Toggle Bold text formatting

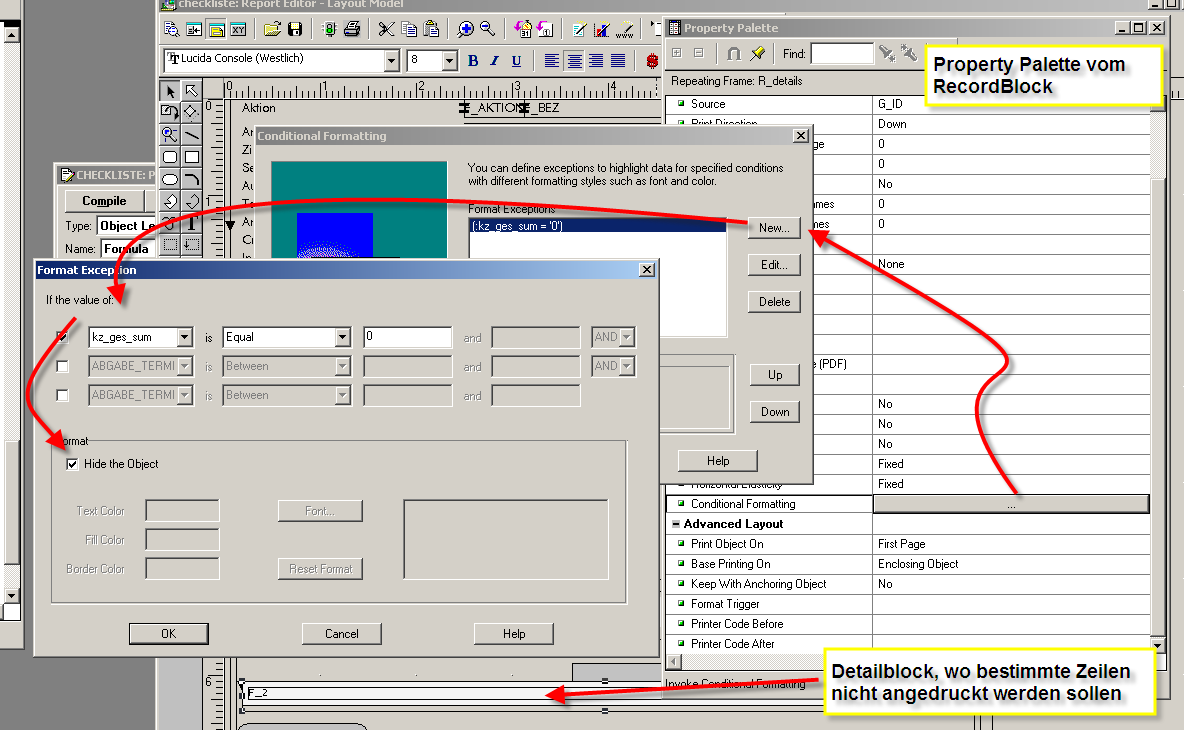pyautogui.click(x=473, y=61)
